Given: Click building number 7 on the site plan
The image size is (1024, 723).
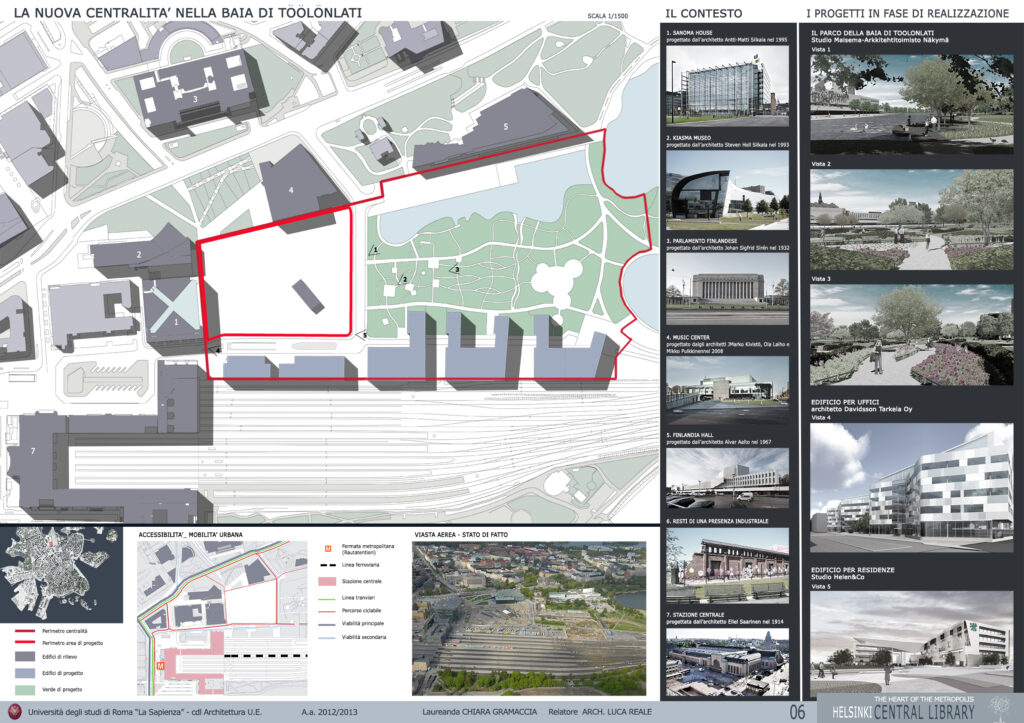Looking at the screenshot, I should 32,453.
